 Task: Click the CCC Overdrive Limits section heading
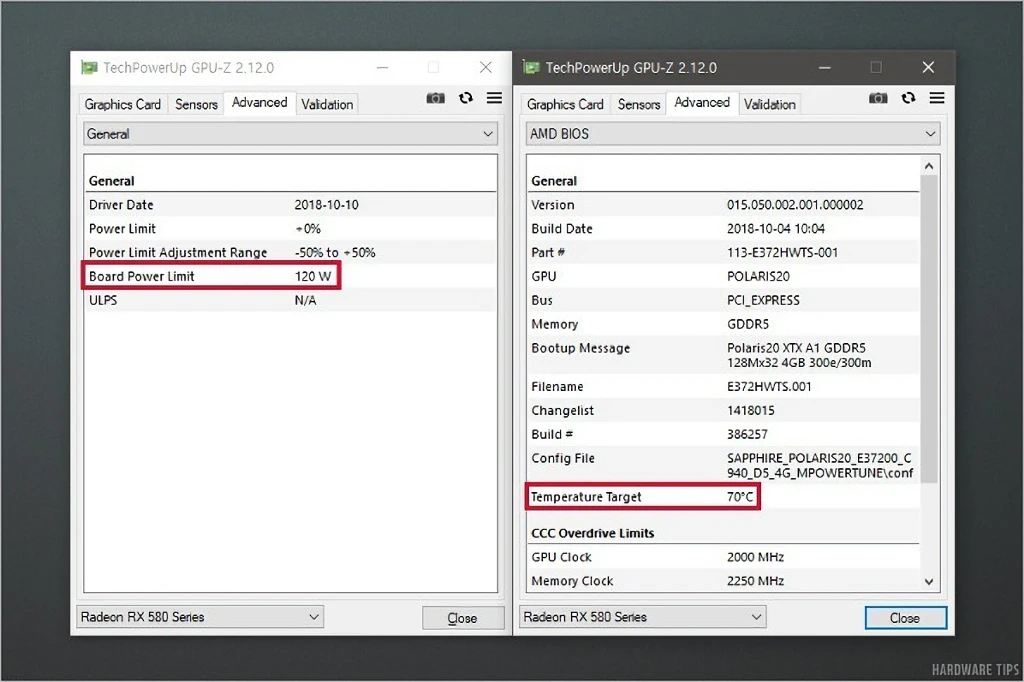click(x=592, y=533)
